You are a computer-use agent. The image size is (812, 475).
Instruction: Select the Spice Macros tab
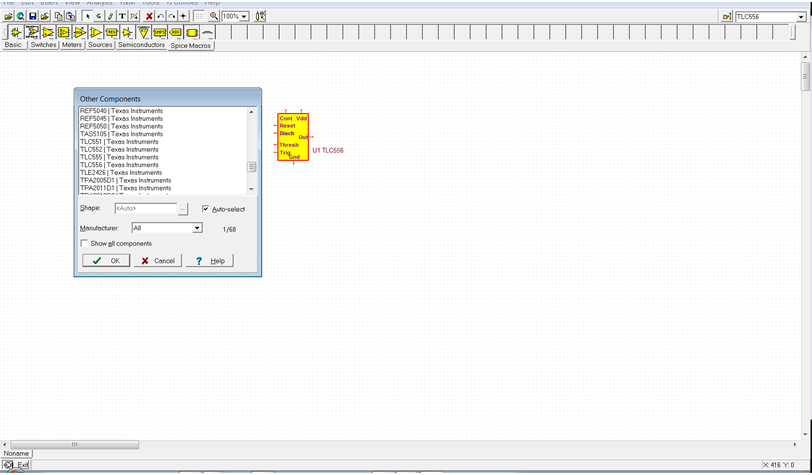click(191, 46)
